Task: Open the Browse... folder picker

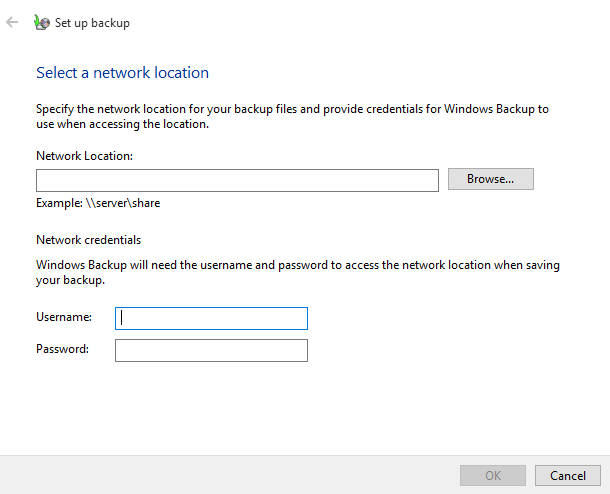Action: (491, 179)
